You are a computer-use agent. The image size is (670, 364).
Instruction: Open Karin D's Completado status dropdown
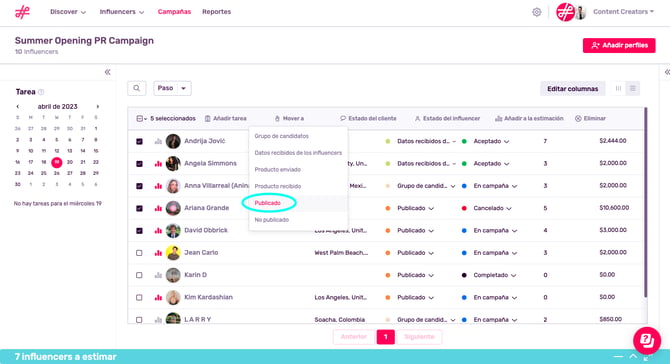tap(494, 275)
